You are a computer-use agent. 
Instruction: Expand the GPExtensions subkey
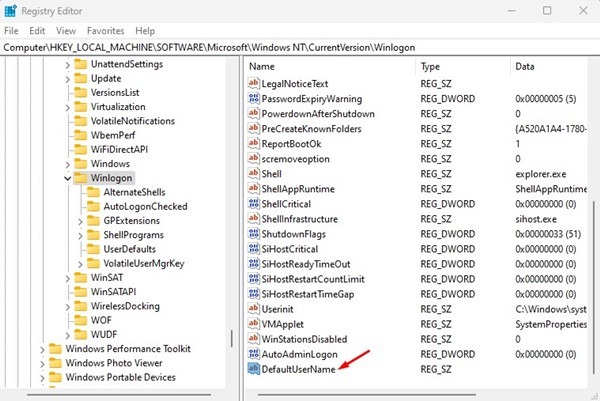click(80, 221)
